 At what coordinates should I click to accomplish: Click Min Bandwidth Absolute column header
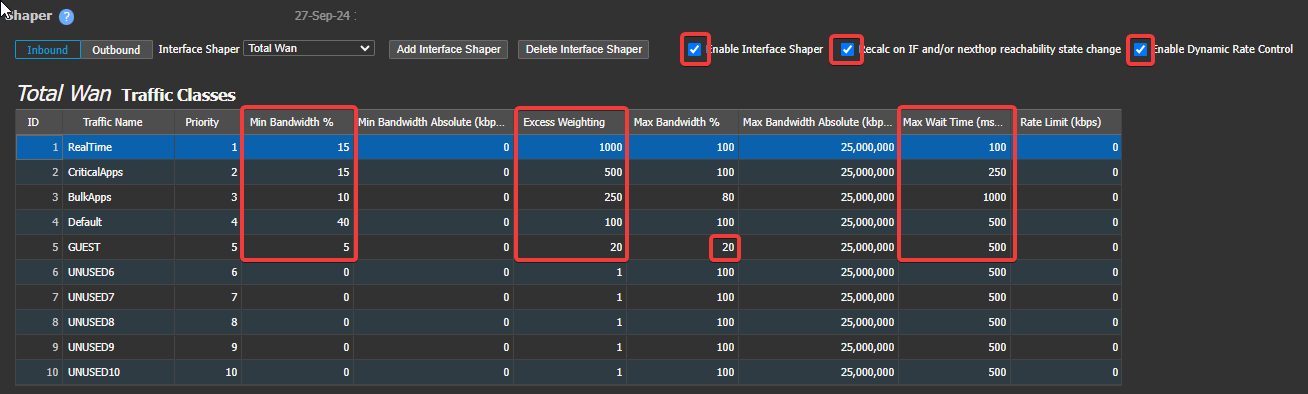434,122
